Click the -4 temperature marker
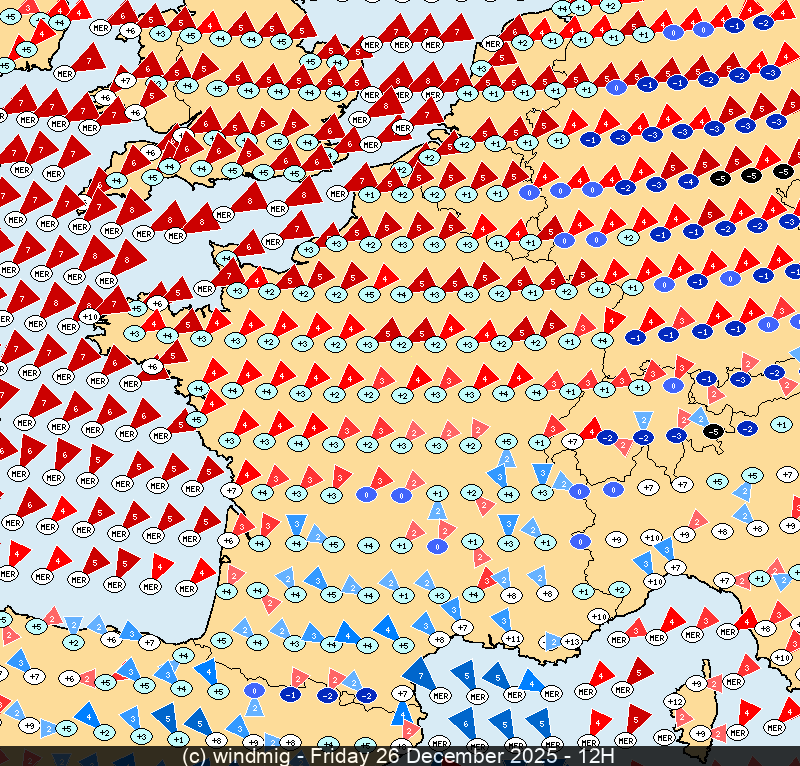 (688, 181)
